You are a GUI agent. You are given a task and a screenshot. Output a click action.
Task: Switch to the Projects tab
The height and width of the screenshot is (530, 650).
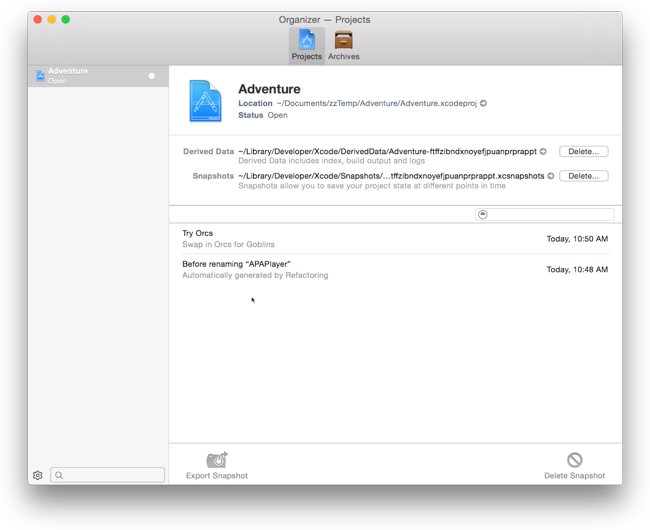[x=306, y=46]
